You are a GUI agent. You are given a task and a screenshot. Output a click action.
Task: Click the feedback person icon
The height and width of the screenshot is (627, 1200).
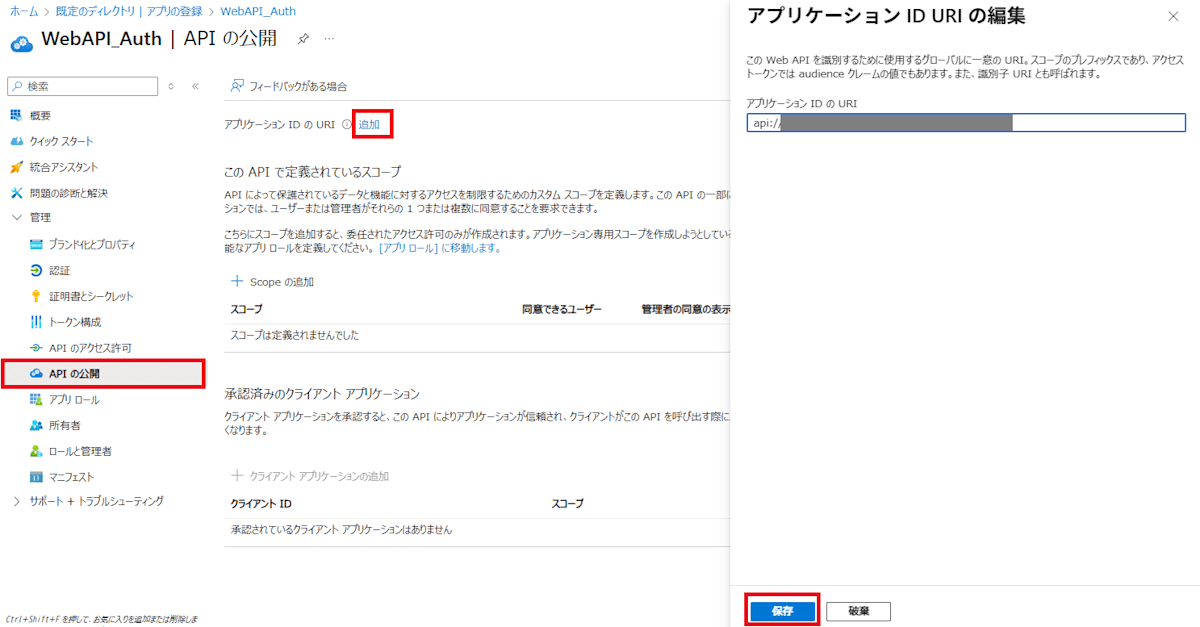(237, 87)
